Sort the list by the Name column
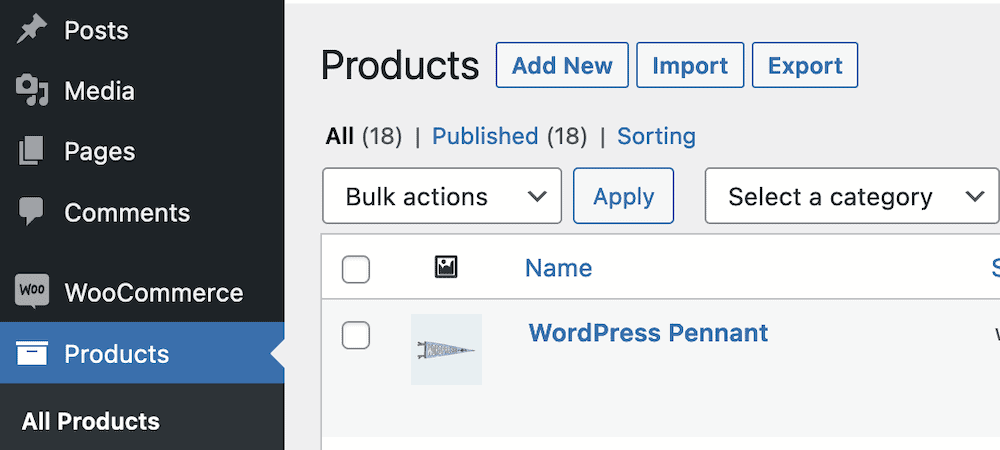 tap(558, 268)
